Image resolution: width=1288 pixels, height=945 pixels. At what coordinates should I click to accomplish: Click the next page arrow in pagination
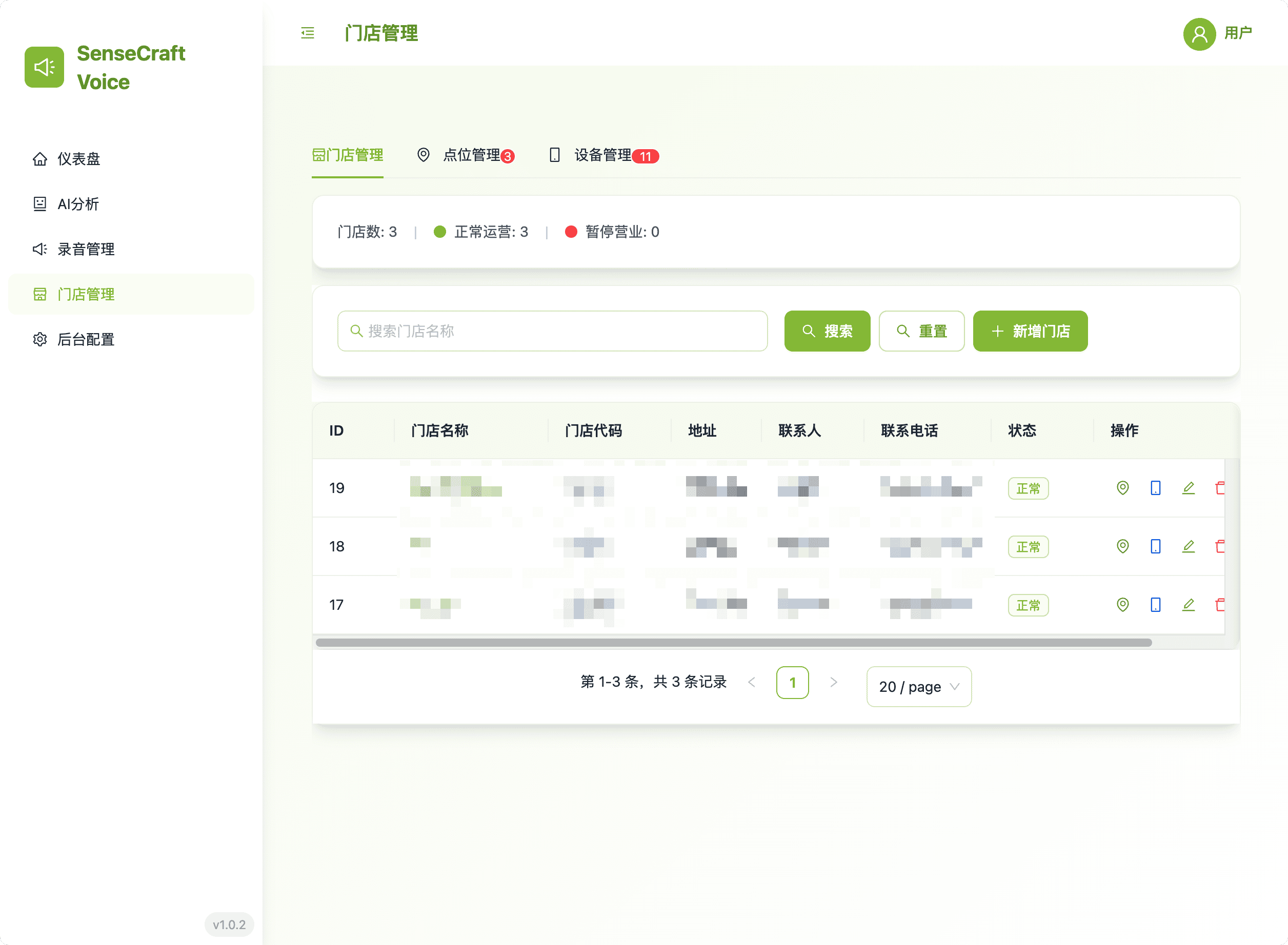pyautogui.click(x=834, y=682)
